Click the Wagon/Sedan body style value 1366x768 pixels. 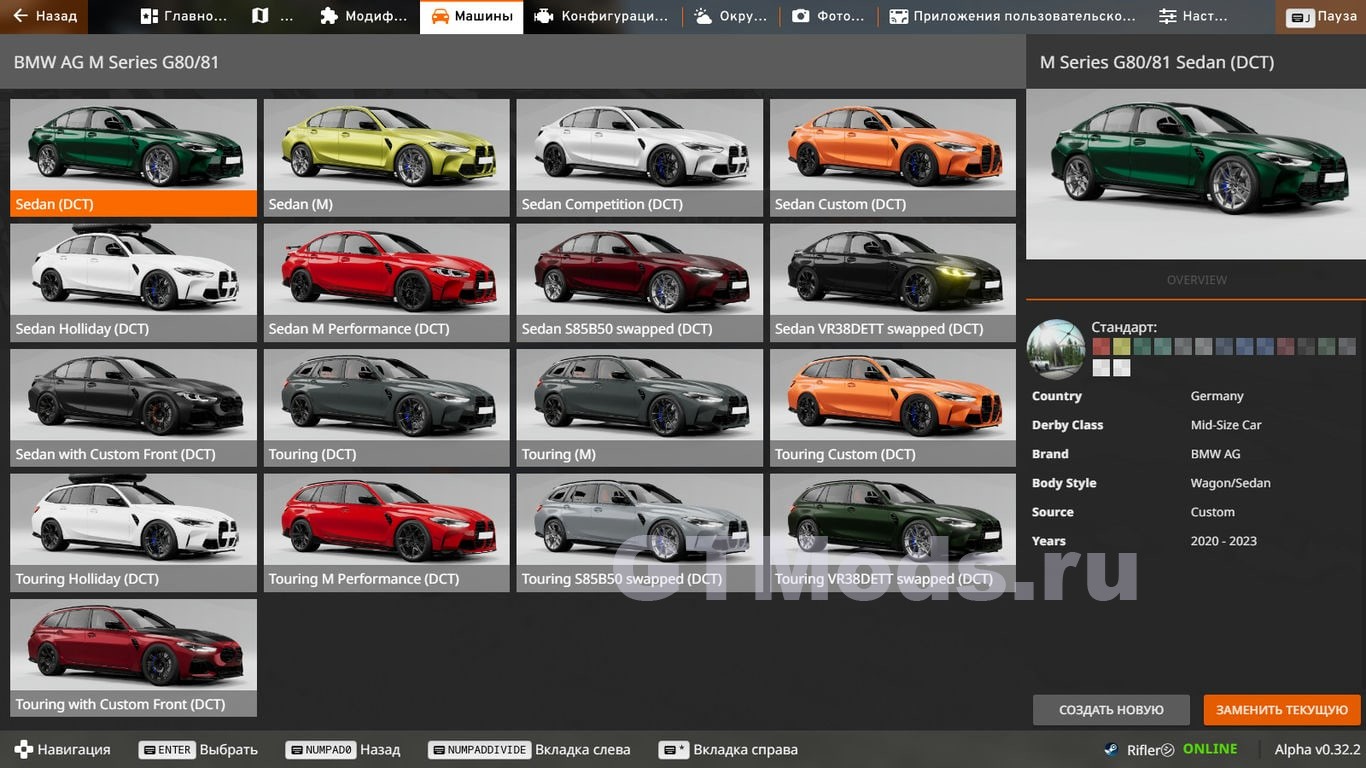(x=1230, y=483)
